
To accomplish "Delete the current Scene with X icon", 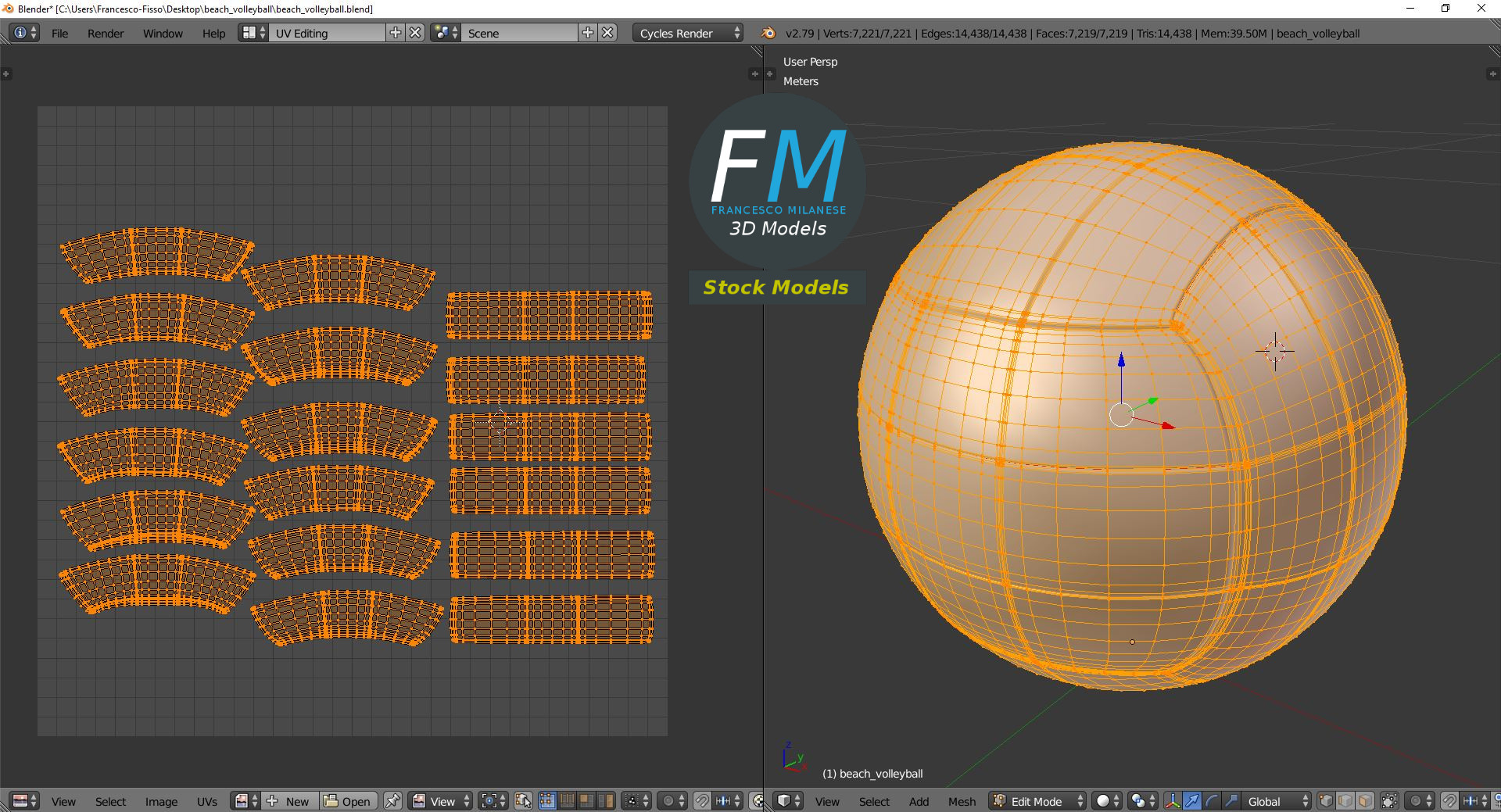I will [607, 33].
